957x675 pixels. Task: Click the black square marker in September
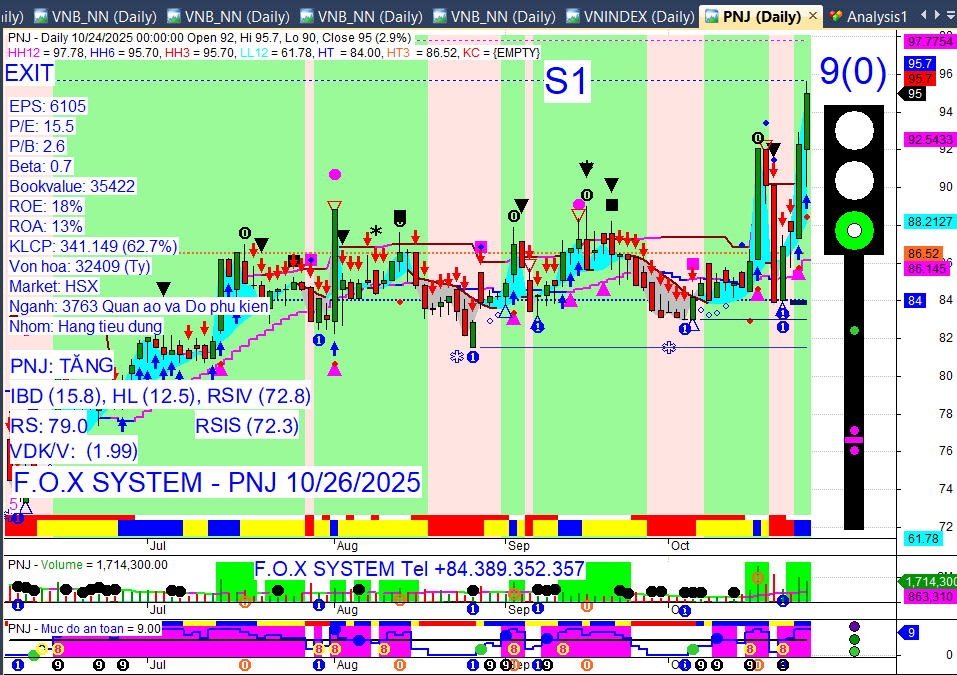(612, 205)
